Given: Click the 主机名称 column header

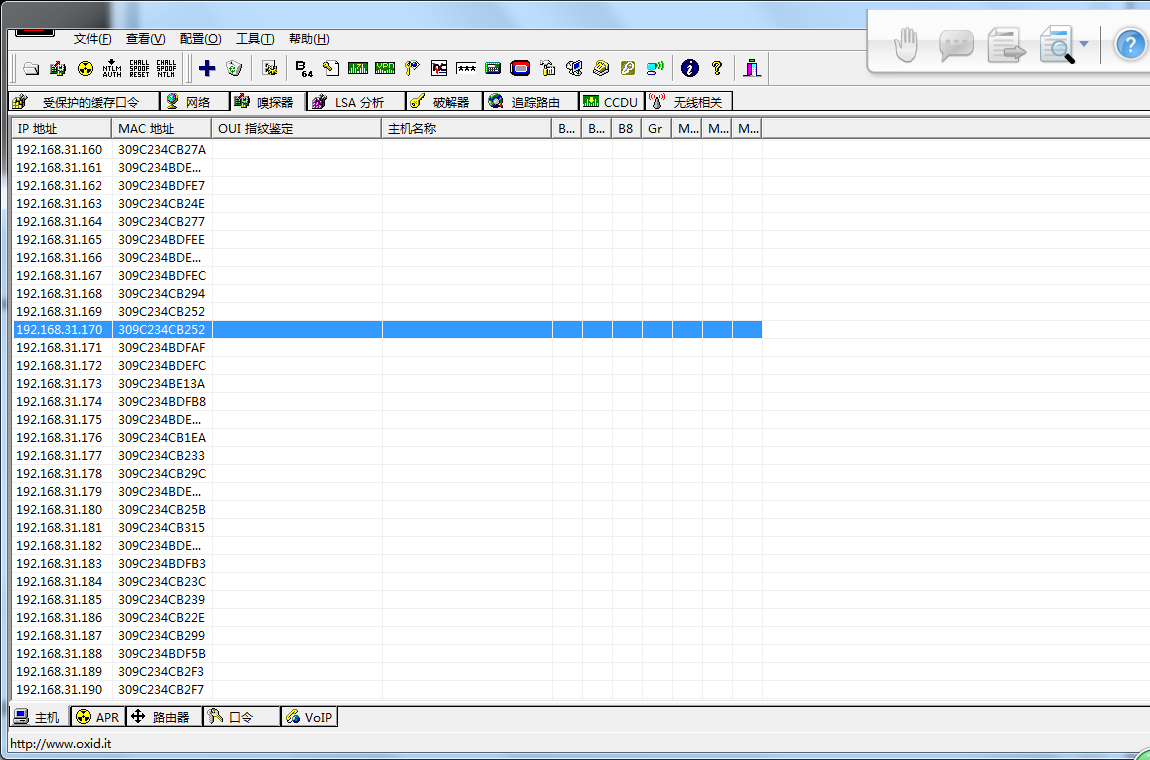Looking at the screenshot, I should pyautogui.click(x=466, y=128).
